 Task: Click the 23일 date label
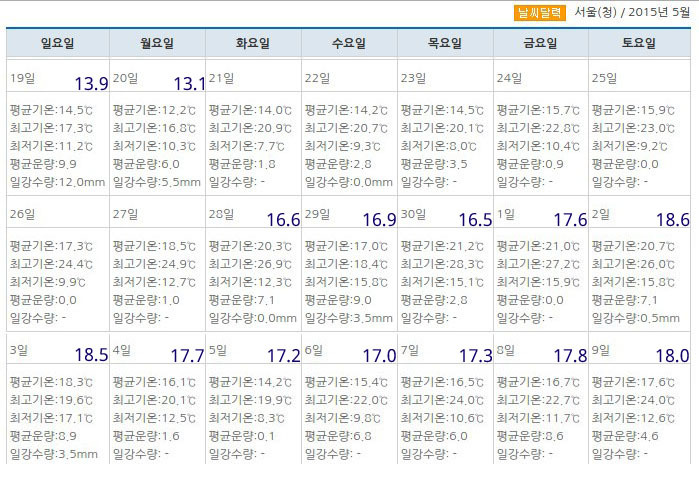coord(413,78)
